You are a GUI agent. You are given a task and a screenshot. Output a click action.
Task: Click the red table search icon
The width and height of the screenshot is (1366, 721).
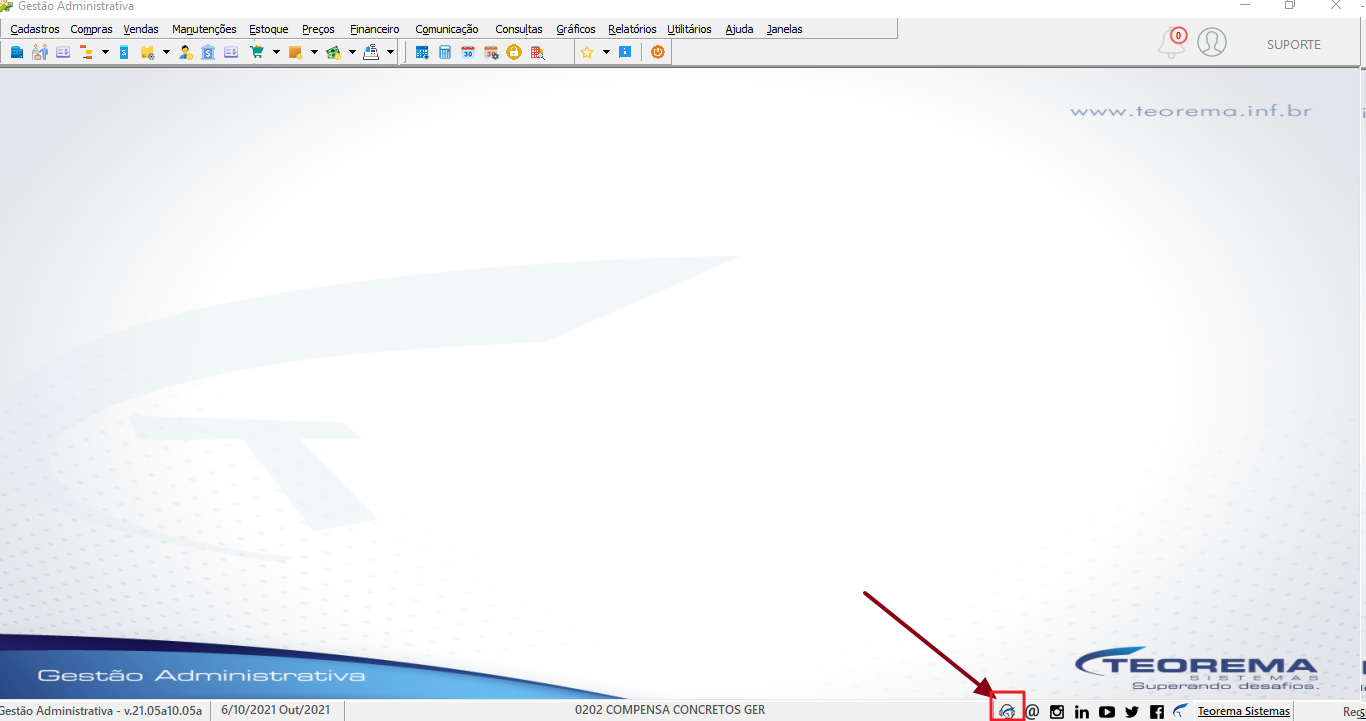pos(537,52)
